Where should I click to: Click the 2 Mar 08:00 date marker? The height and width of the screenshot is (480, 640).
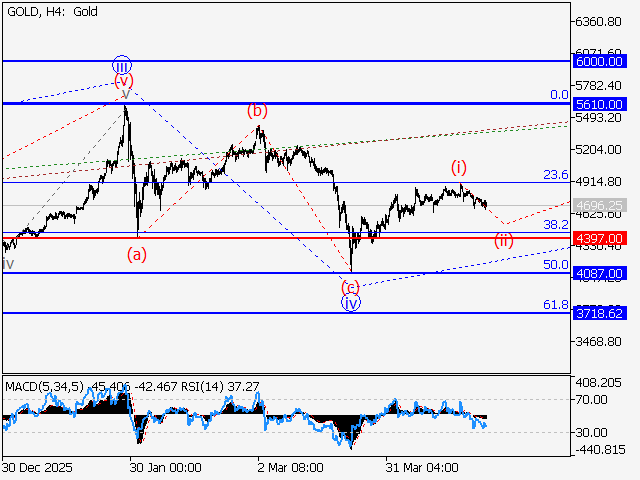click(290, 467)
